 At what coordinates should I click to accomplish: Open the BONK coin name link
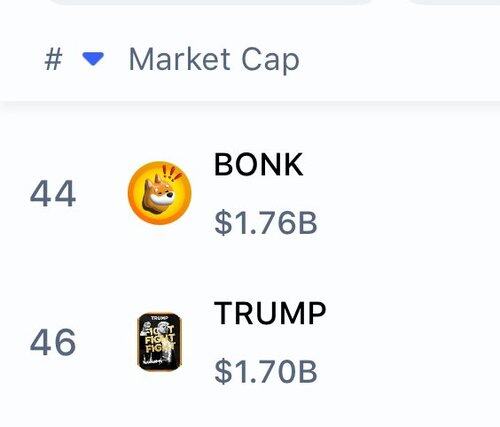click(259, 164)
